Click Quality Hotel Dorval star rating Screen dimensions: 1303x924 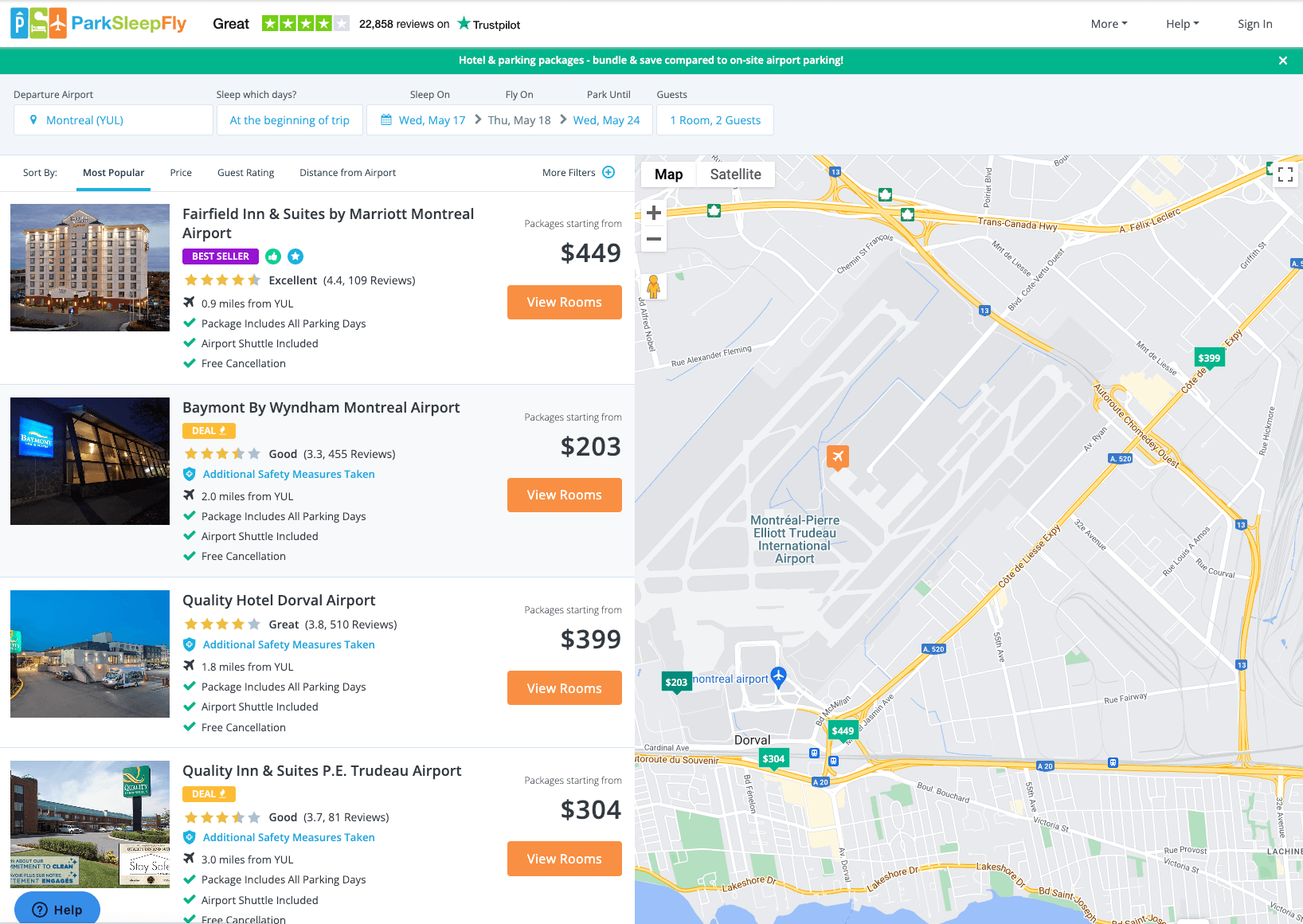222,624
